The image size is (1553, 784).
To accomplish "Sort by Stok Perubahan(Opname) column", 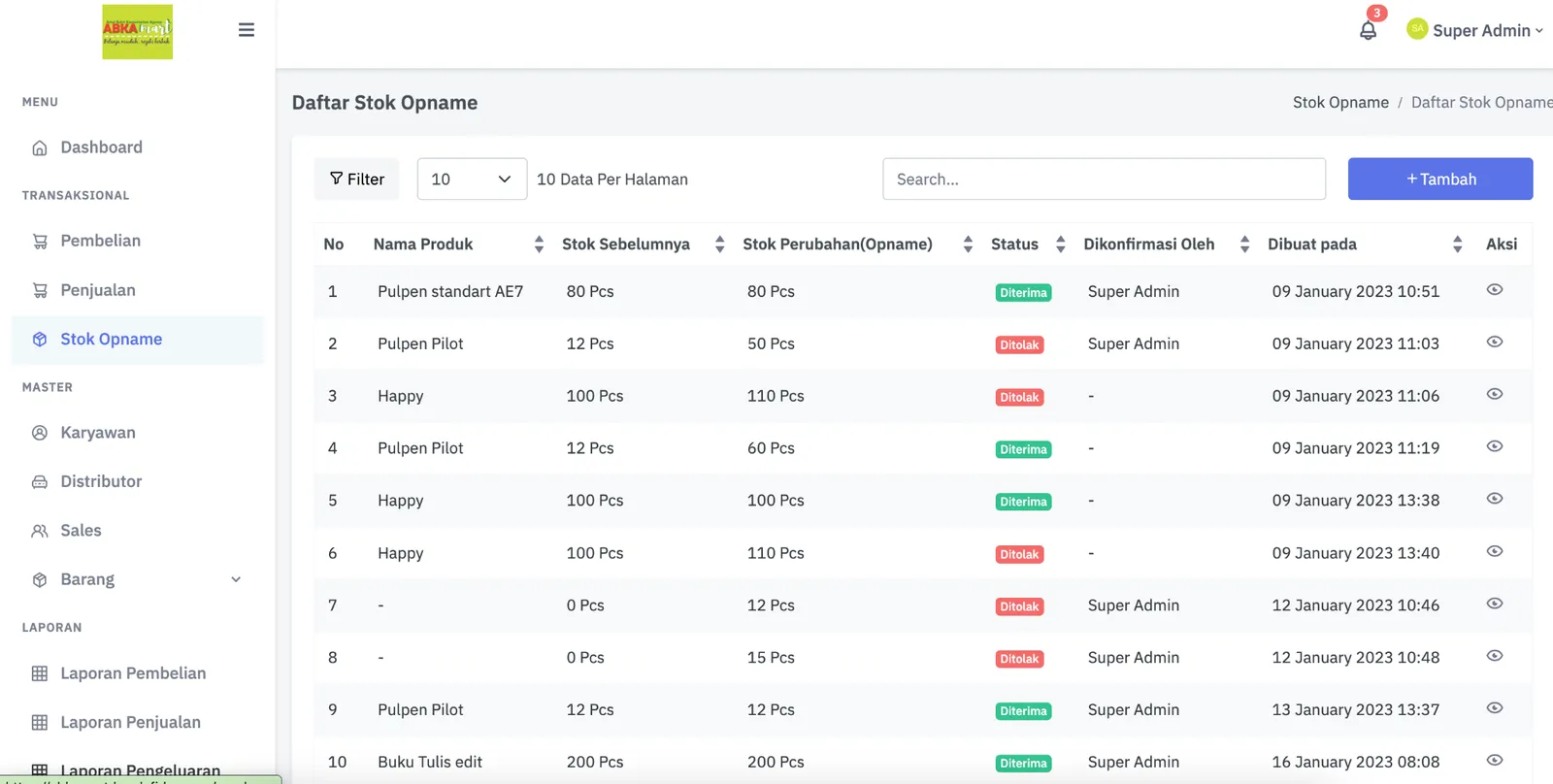I will click(x=968, y=245).
